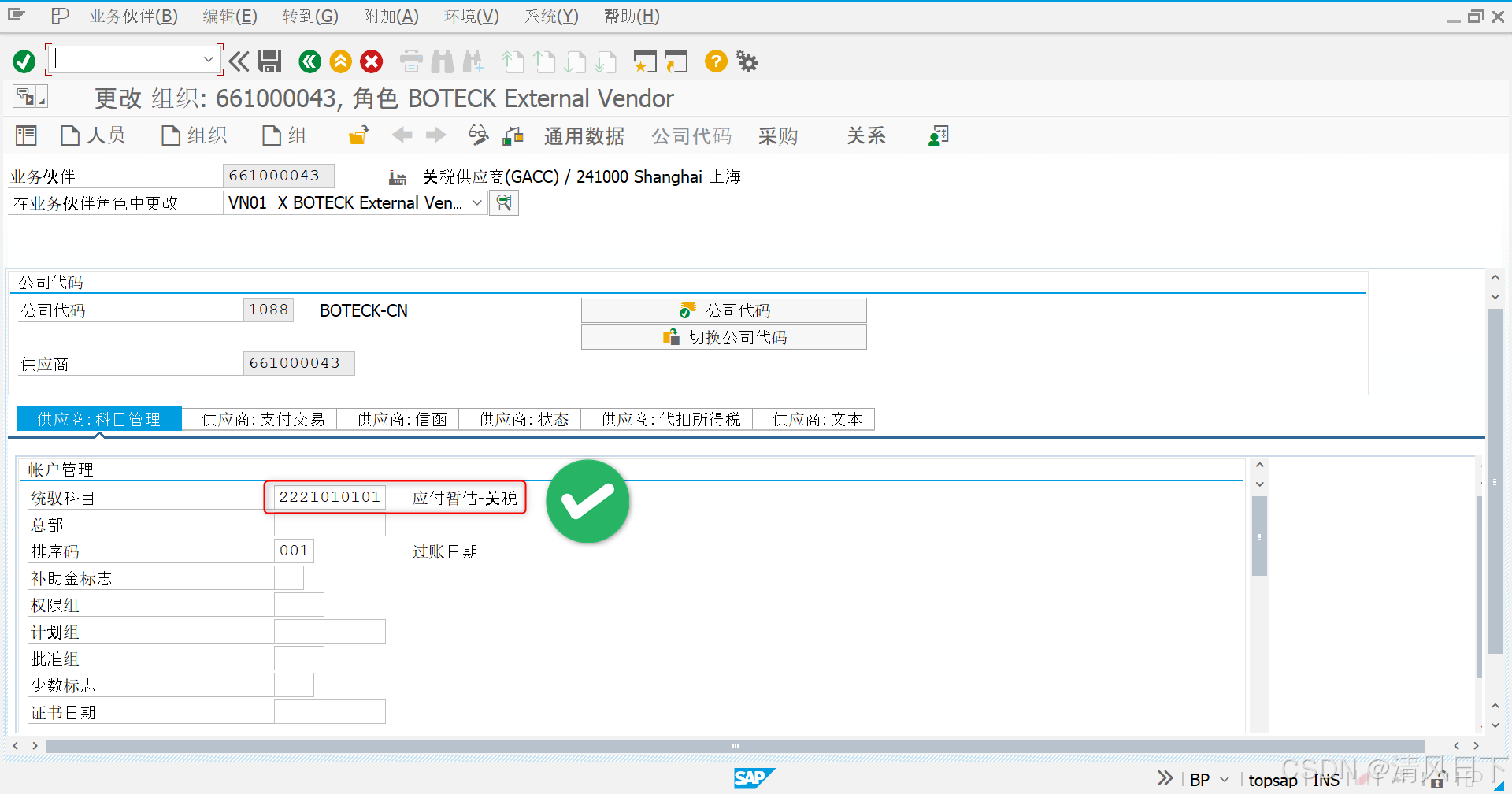Click the 排序码 field containing 001
The width and height of the screenshot is (1512, 794).
click(294, 551)
